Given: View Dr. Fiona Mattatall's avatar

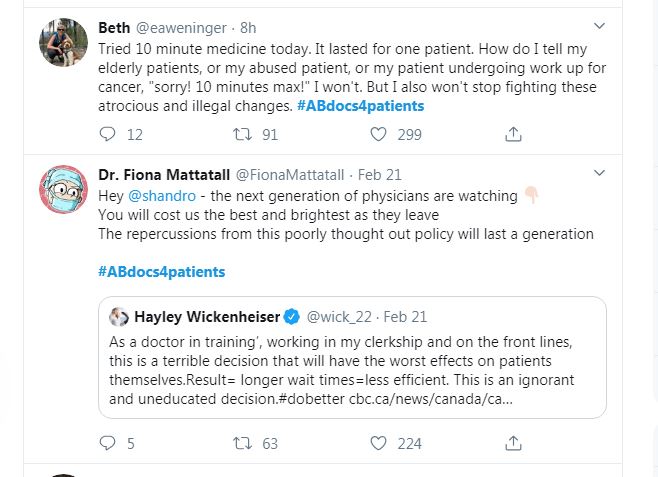Looking at the screenshot, I should pos(63,189).
